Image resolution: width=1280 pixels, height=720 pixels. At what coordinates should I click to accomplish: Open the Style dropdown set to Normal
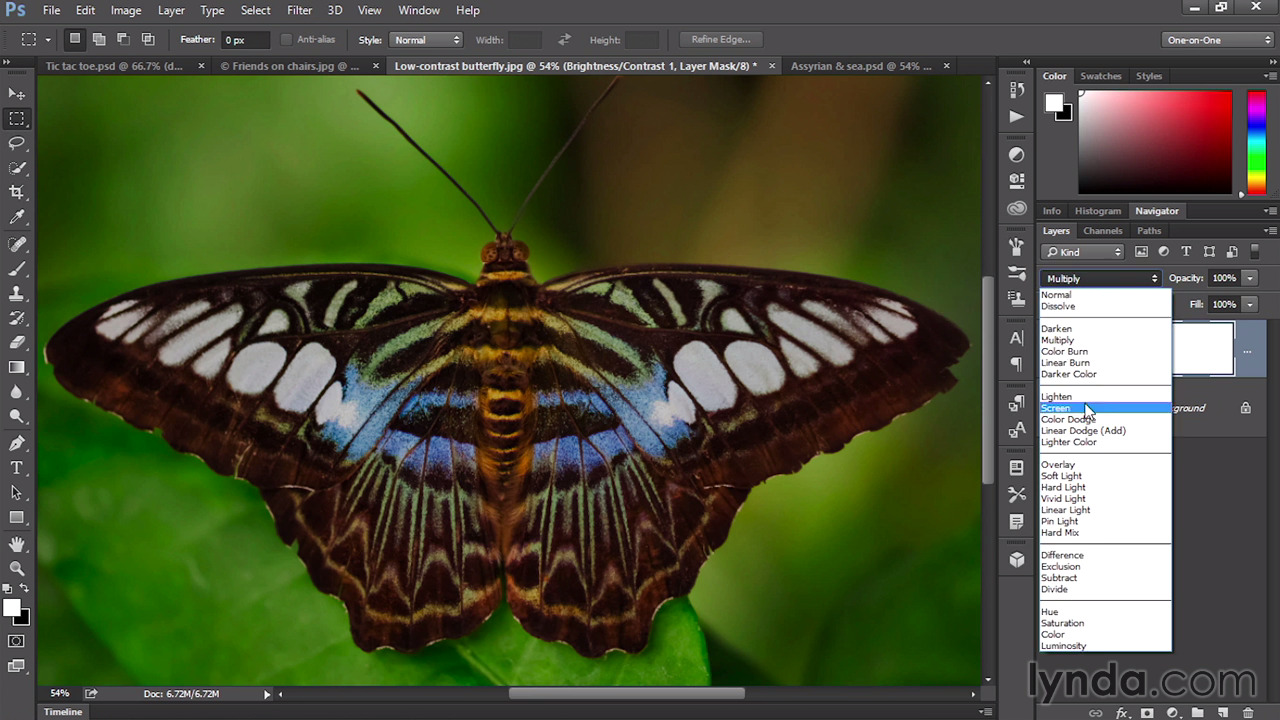tap(426, 40)
